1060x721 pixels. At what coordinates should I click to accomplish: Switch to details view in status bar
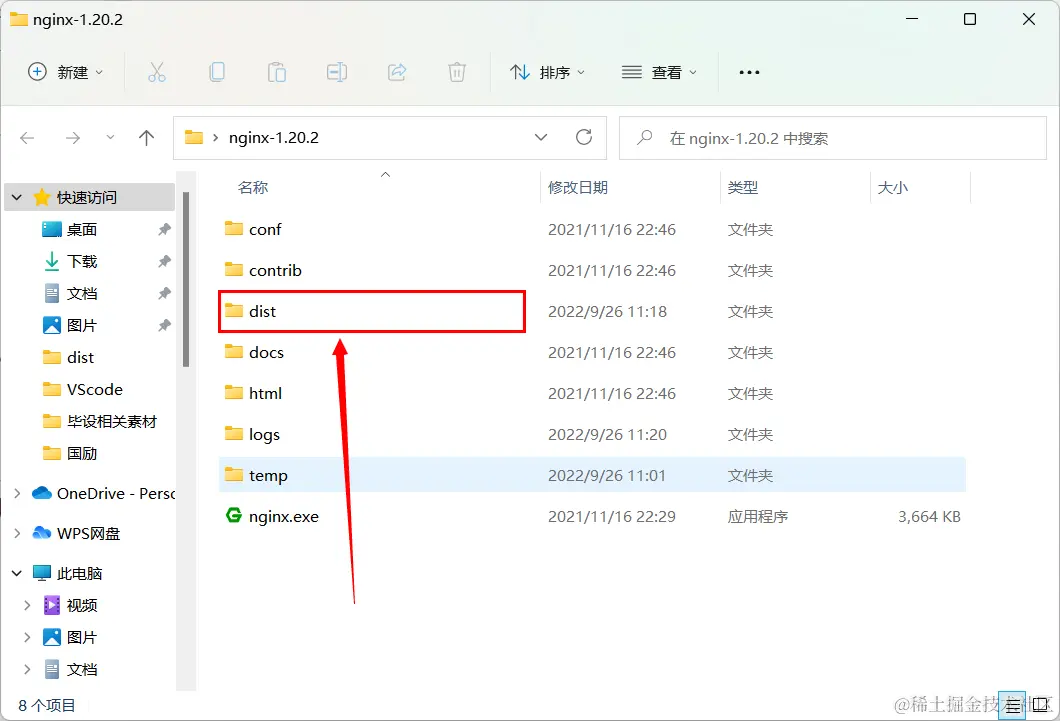coord(1013,706)
